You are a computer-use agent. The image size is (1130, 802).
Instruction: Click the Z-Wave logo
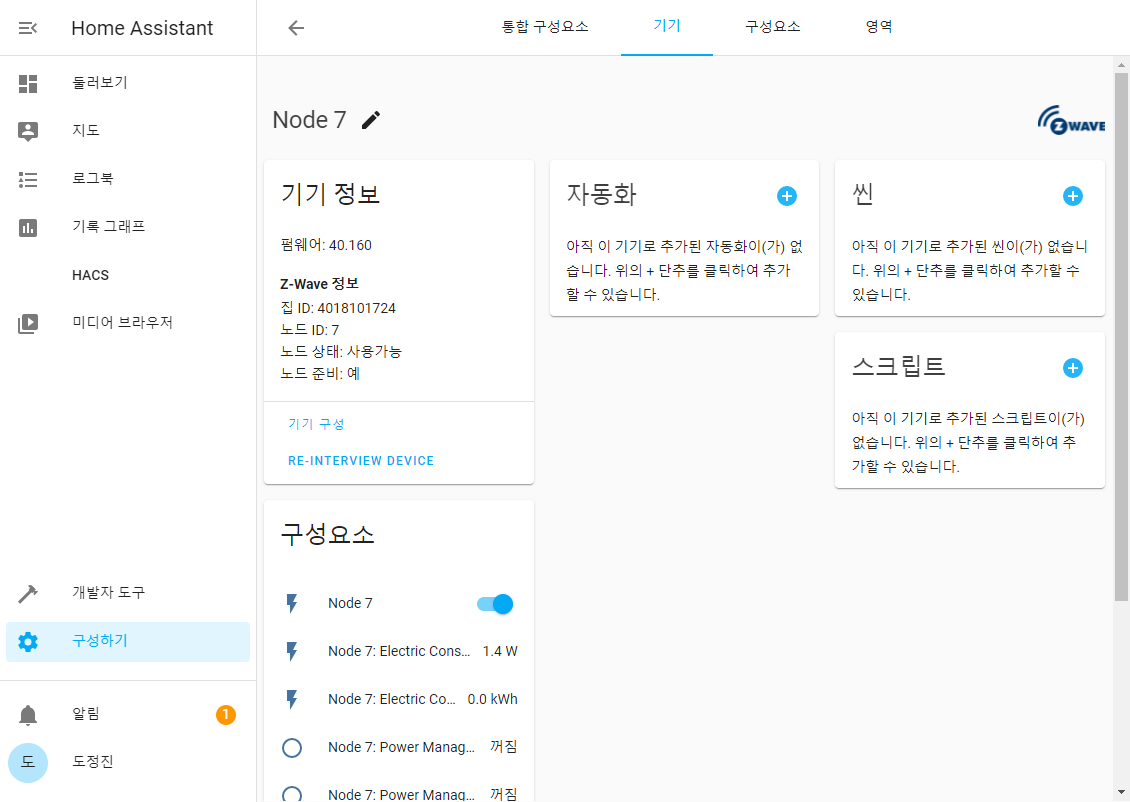tap(1071, 120)
